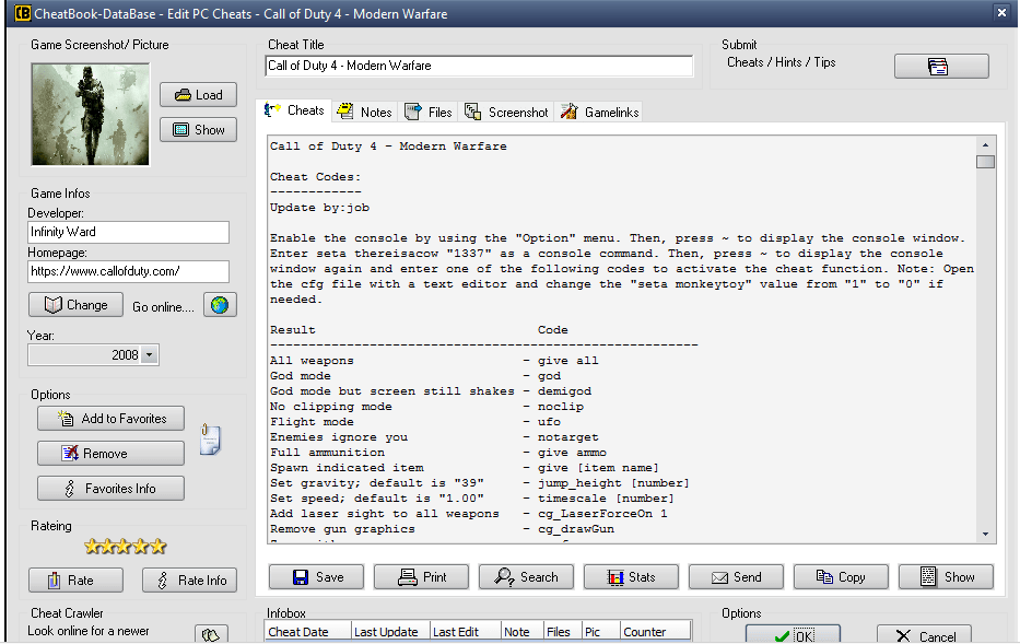
Task: Switch to the Screenshot tab
Action: [x=506, y=112]
